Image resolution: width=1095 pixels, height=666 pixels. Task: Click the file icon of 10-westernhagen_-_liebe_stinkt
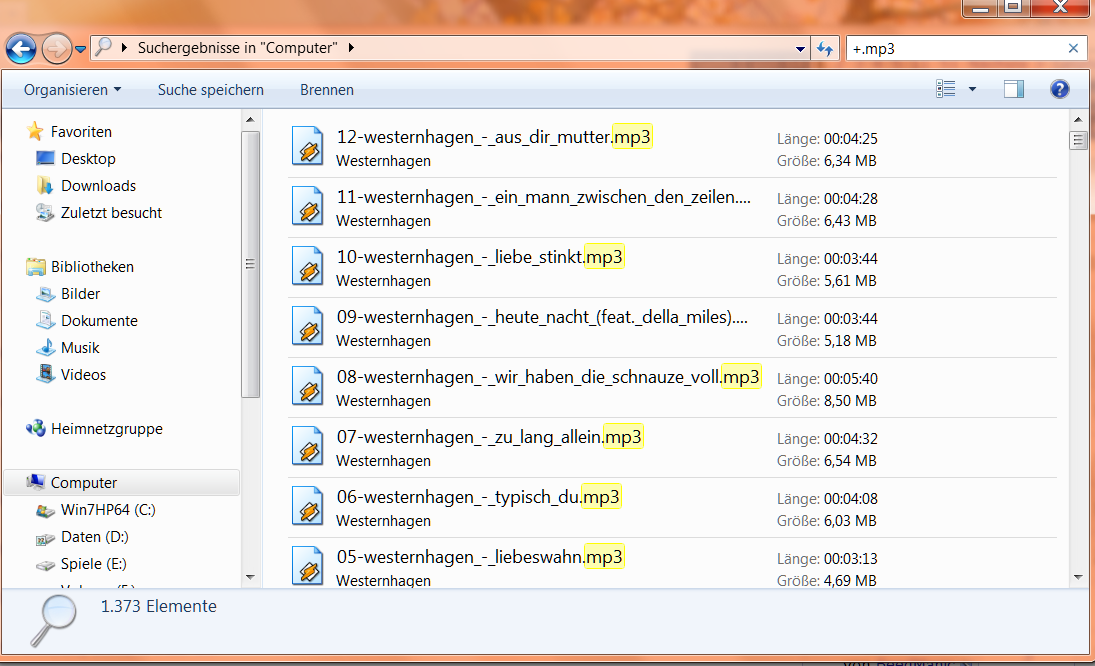308,266
